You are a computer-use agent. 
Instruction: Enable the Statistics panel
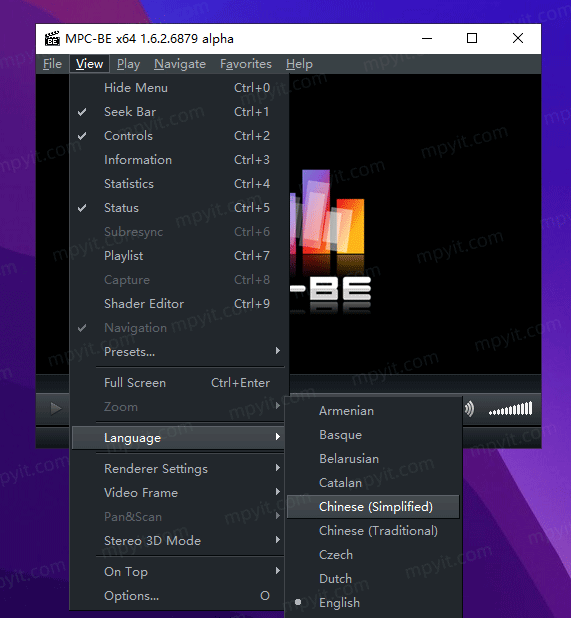[x=179, y=184]
